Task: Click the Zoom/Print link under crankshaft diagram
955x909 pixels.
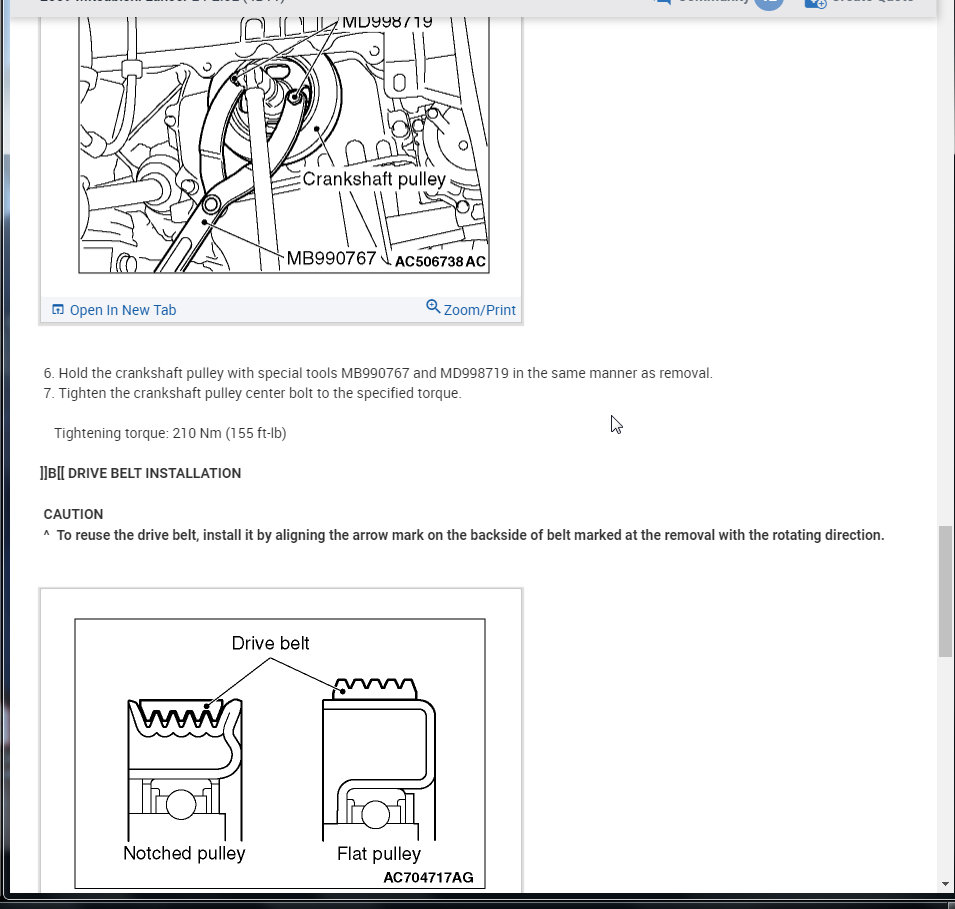Action: click(x=471, y=309)
